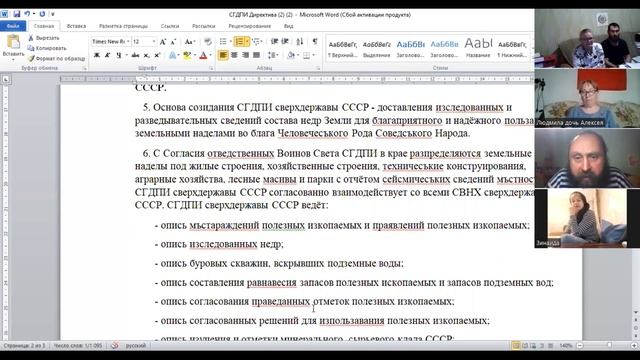640x360 pixels.
Task: Show paragraph marks ¶
Action: [x=315, y=42]
